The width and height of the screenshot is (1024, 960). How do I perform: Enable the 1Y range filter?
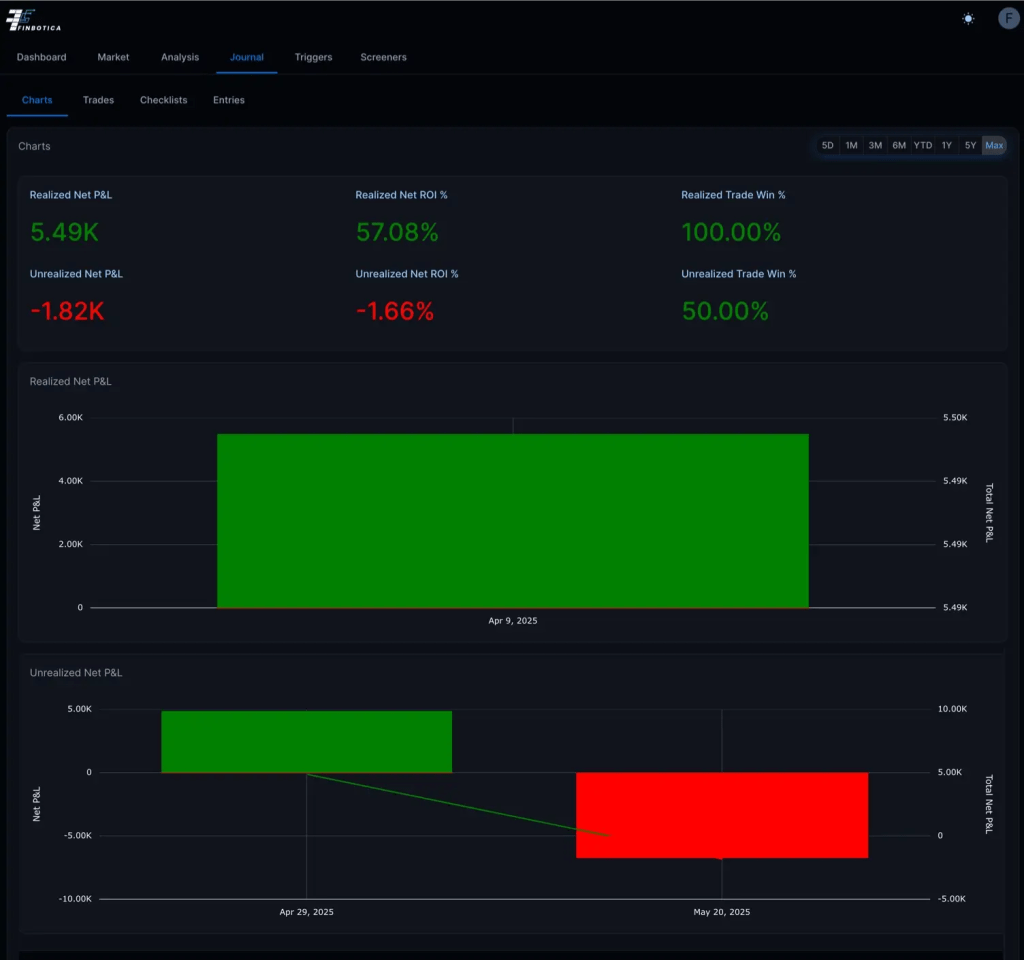pyautogui.click(x=946, y=145)
